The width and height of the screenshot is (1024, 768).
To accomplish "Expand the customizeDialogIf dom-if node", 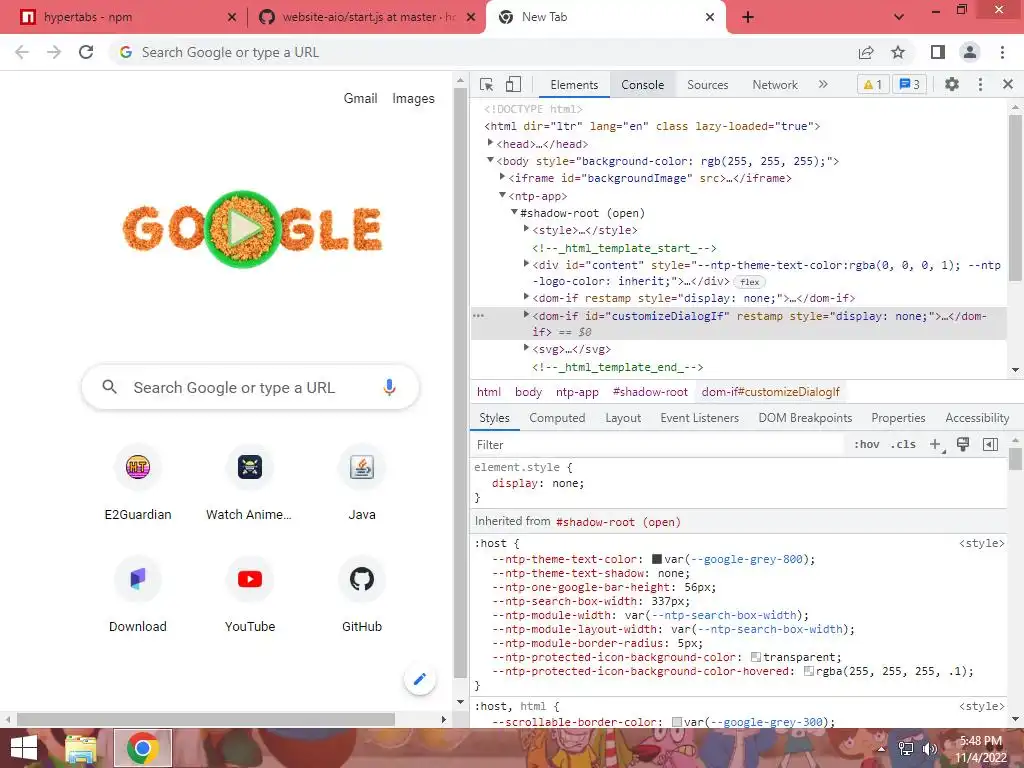I will tap(526, 315).
